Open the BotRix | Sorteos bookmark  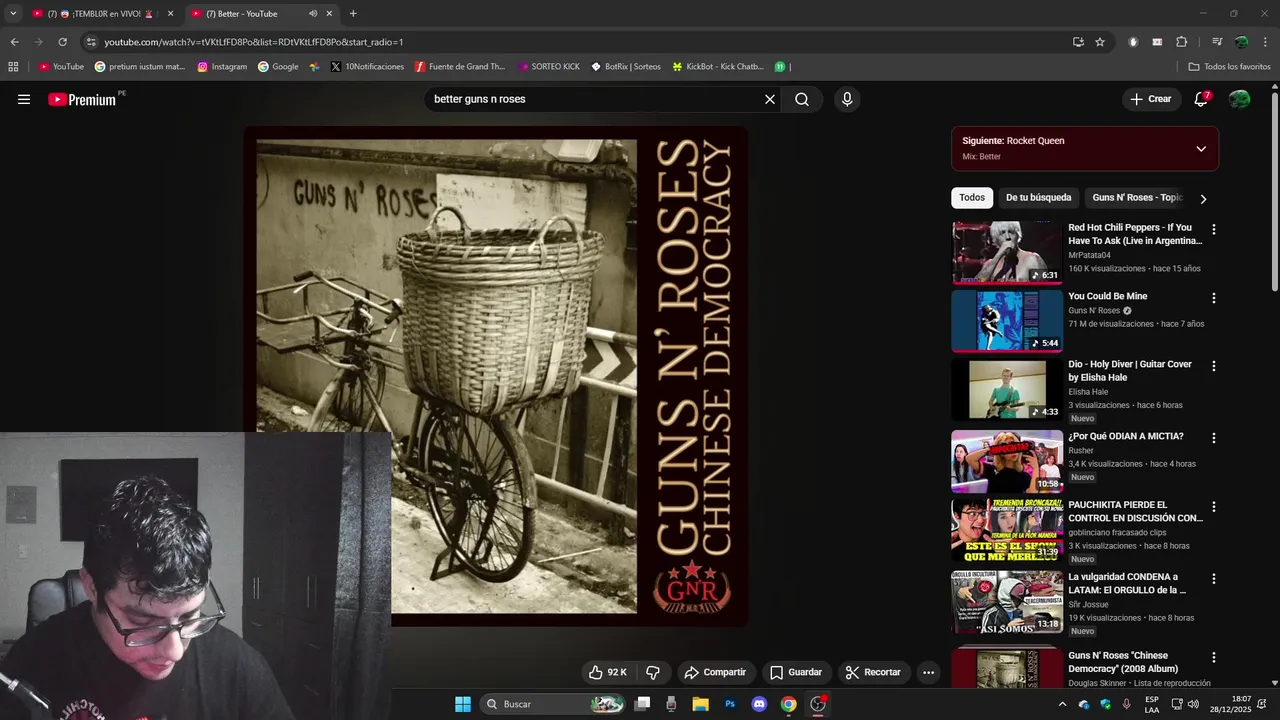626,67
